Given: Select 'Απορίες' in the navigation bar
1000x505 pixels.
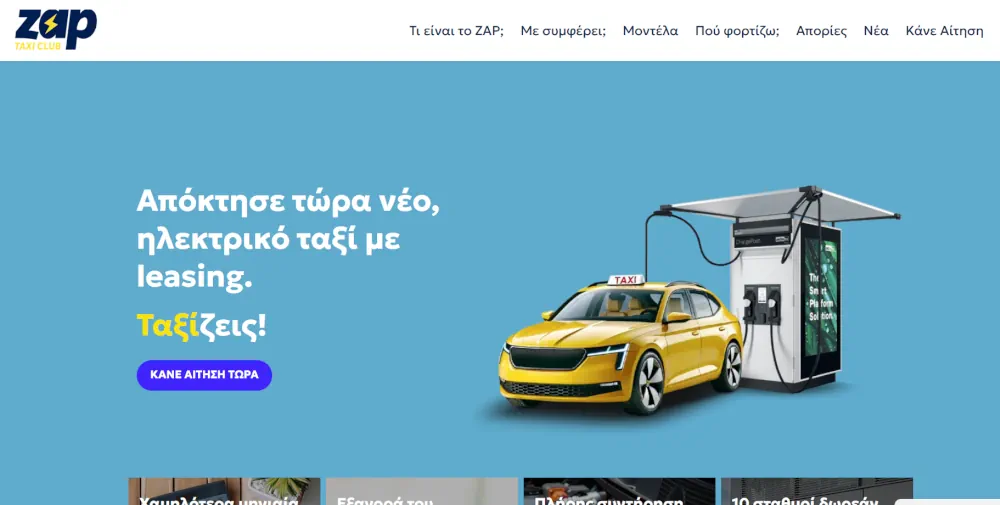Looking at the screenshot, I should 821,31.
